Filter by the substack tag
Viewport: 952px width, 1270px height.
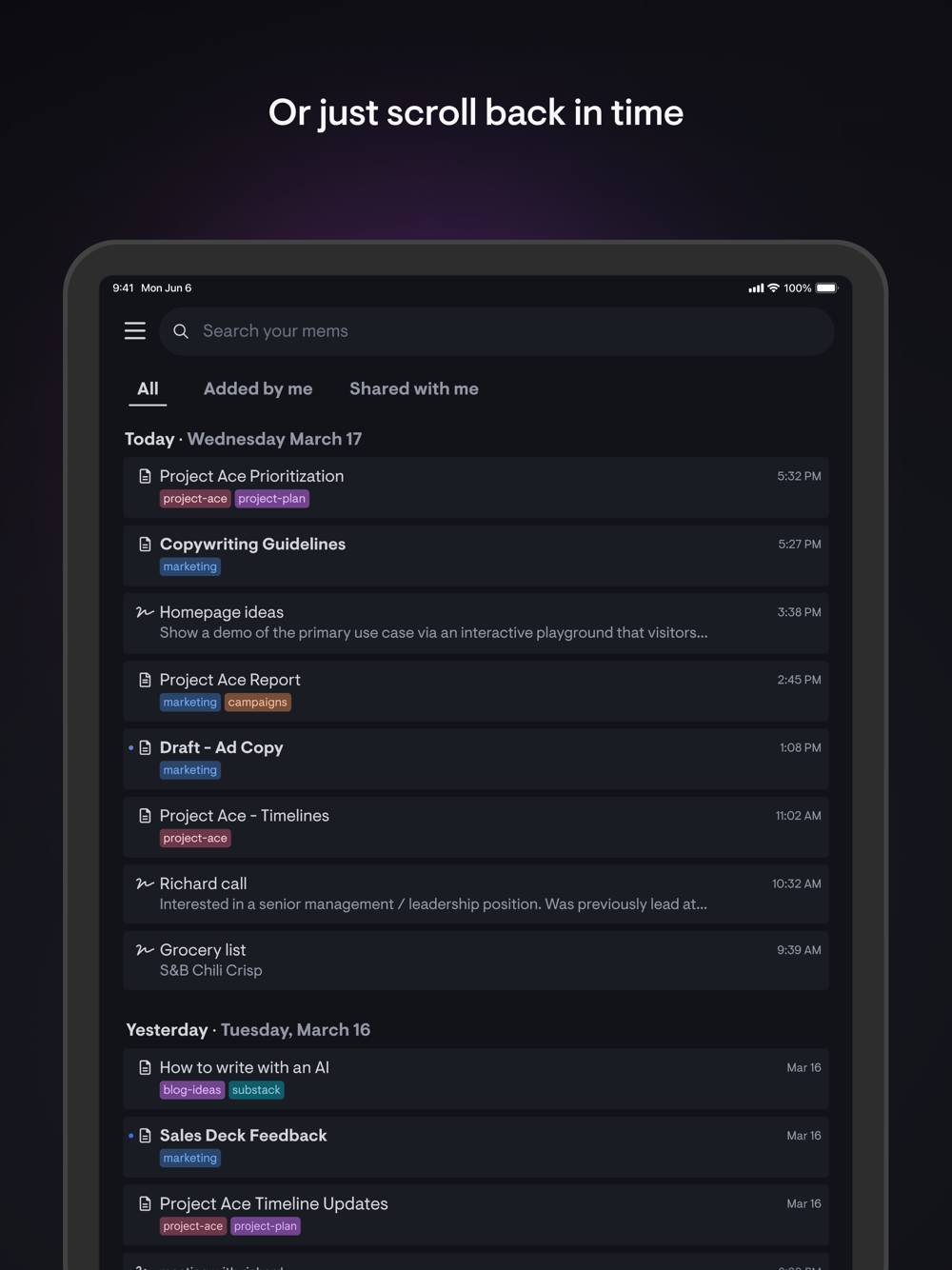(256, 1090)
